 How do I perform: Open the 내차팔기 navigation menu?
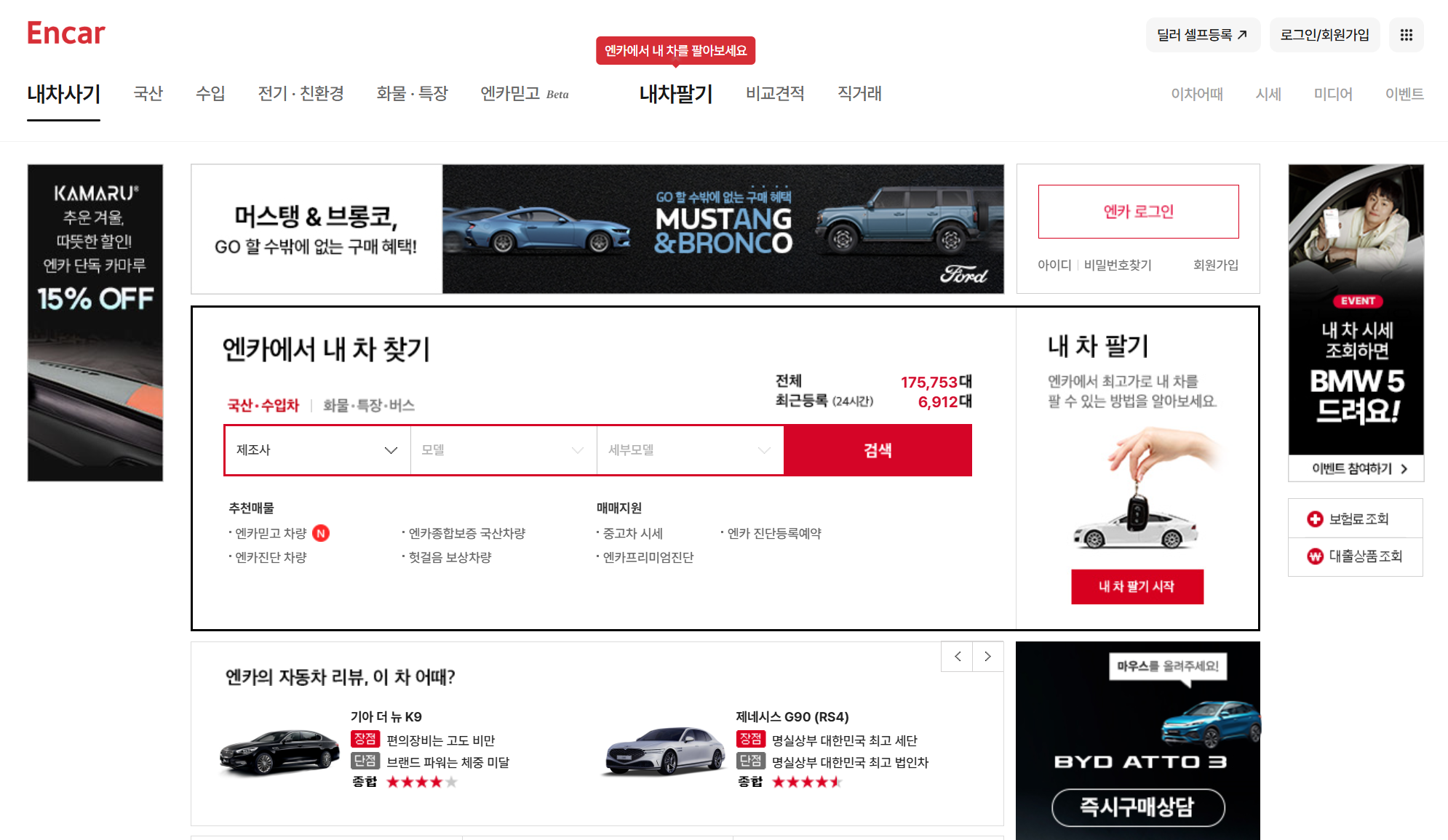coord(675,94)
